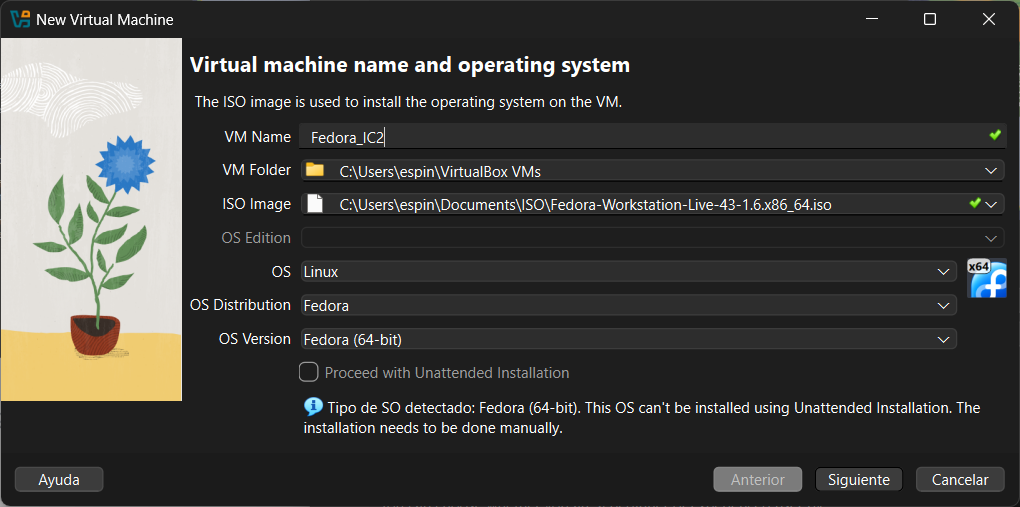Click the VirtualBox logo in the title bar
This screenshot has width=1020, height=507.
pos(20,19)
